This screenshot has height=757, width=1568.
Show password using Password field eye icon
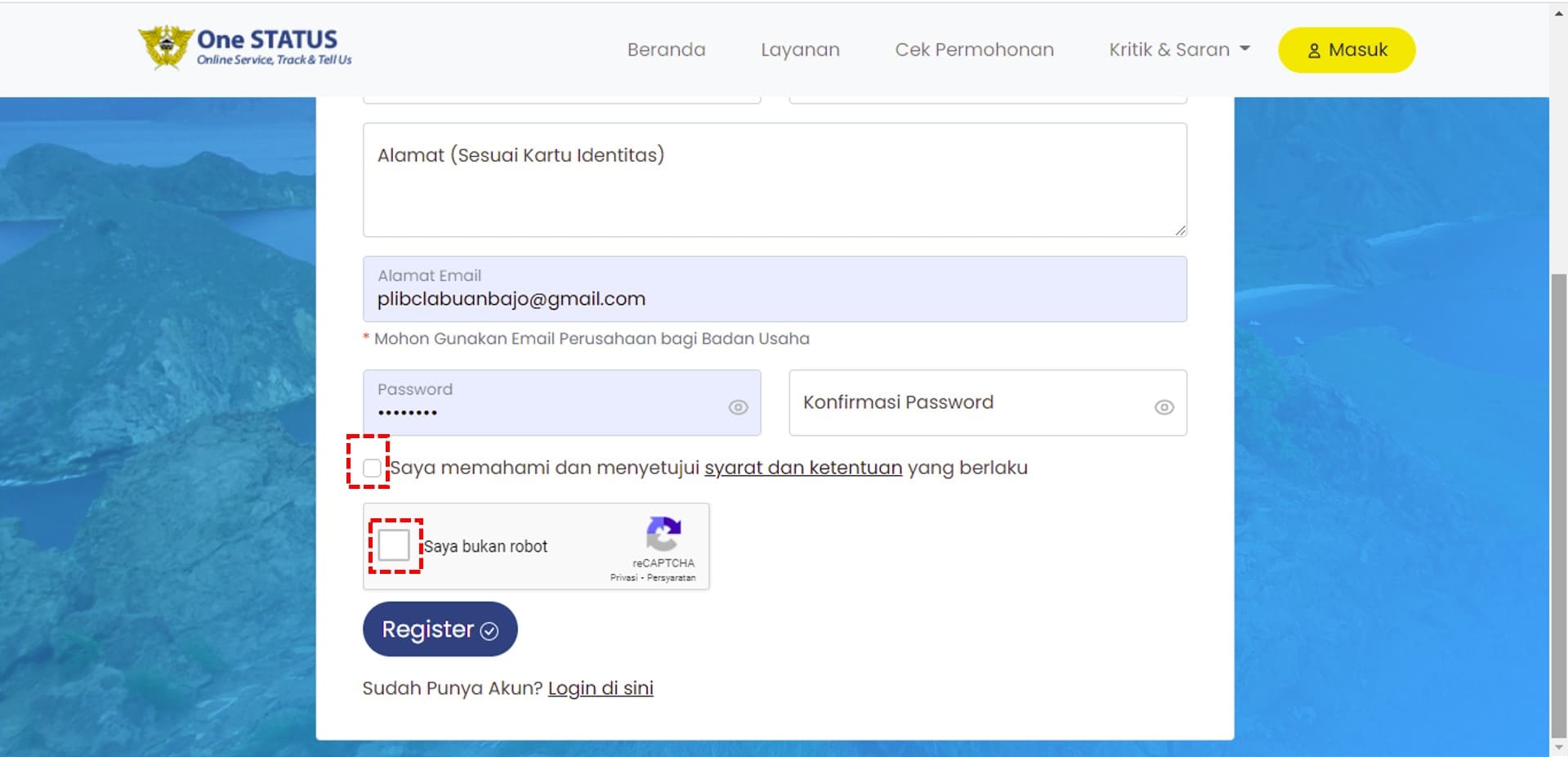coord(738,407)
